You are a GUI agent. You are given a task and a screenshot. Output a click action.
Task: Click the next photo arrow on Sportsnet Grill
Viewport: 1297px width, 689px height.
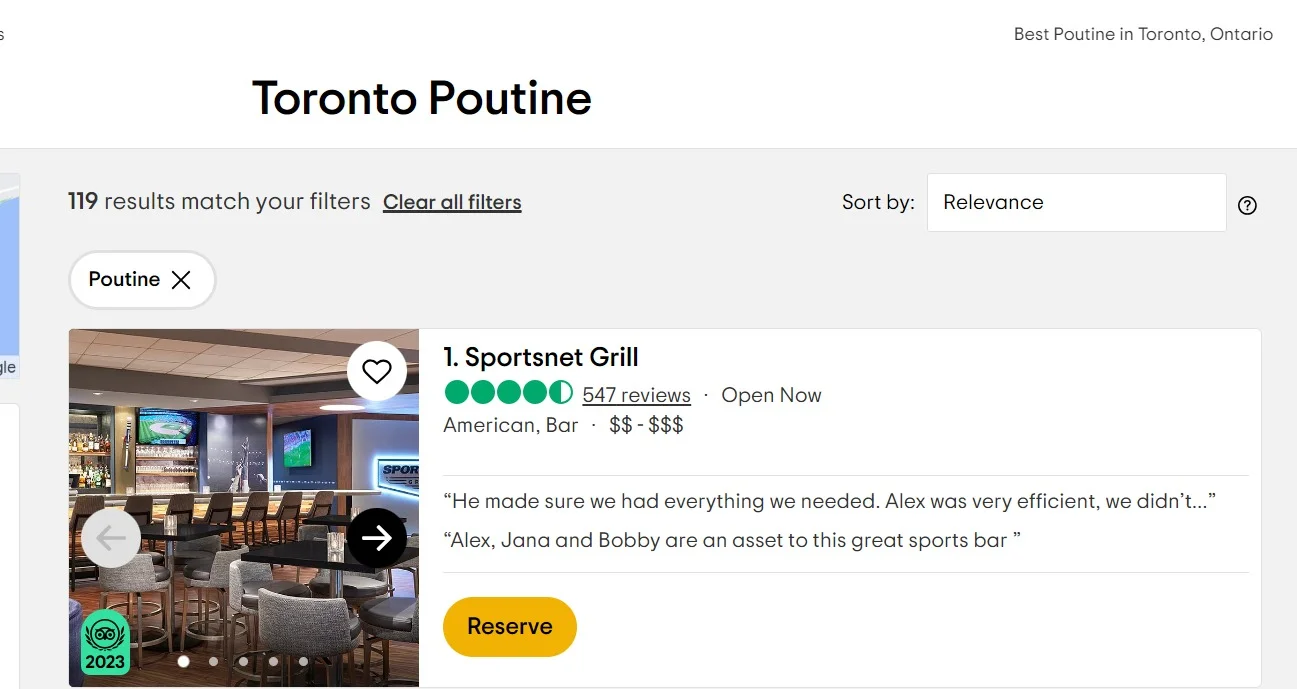[378, 538]
